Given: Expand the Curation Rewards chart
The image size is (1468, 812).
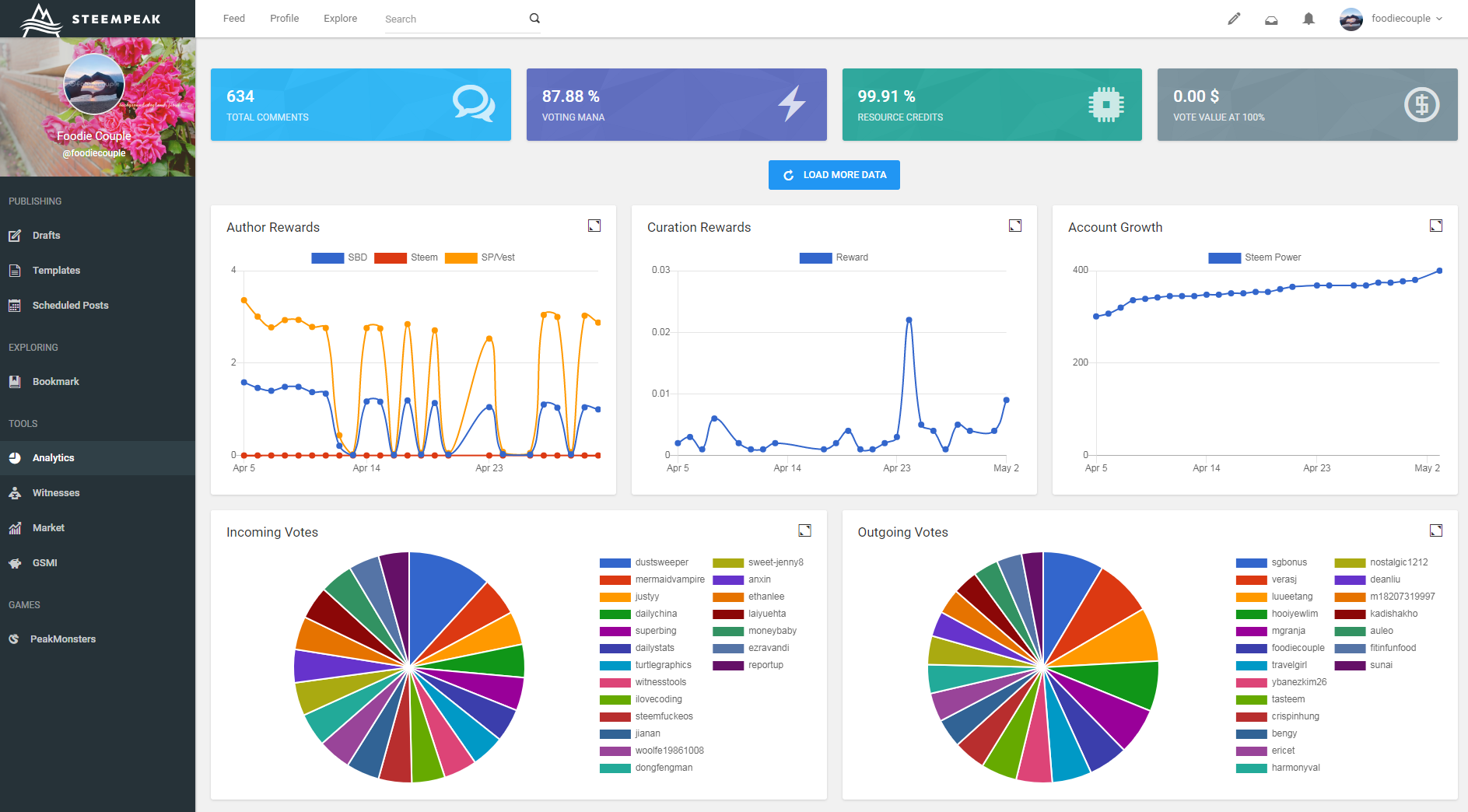Looking at the screenshot, I should pos(1015,226).
